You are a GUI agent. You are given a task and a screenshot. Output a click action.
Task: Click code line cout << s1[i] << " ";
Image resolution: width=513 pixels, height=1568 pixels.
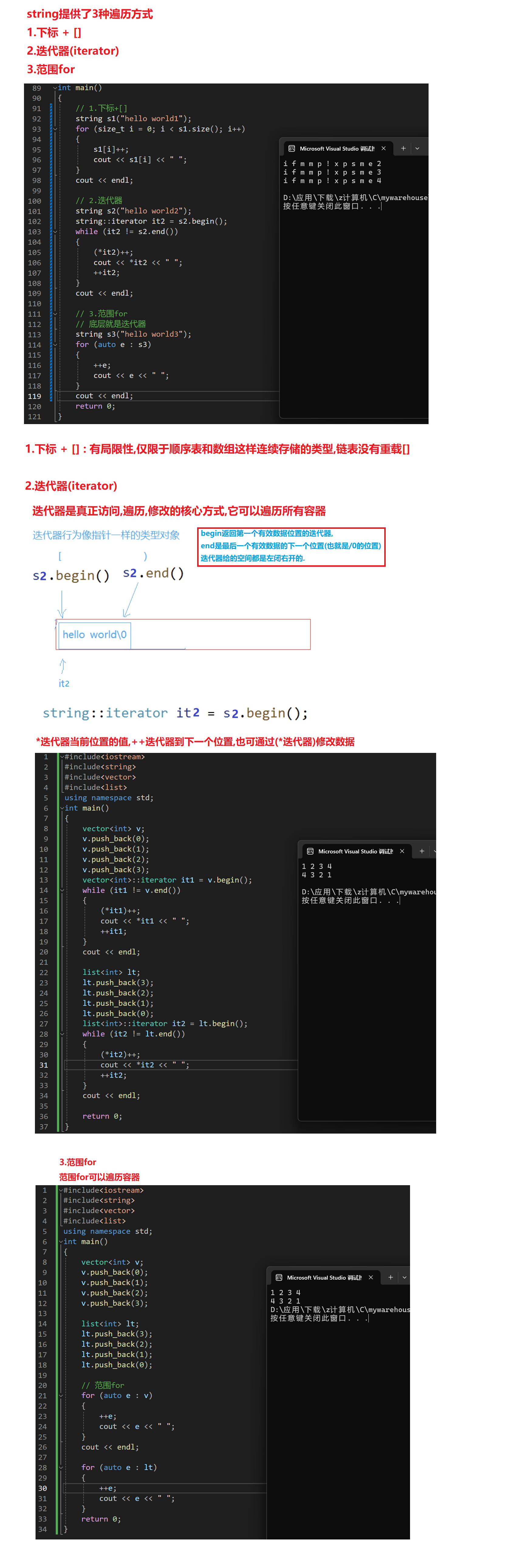140,159
